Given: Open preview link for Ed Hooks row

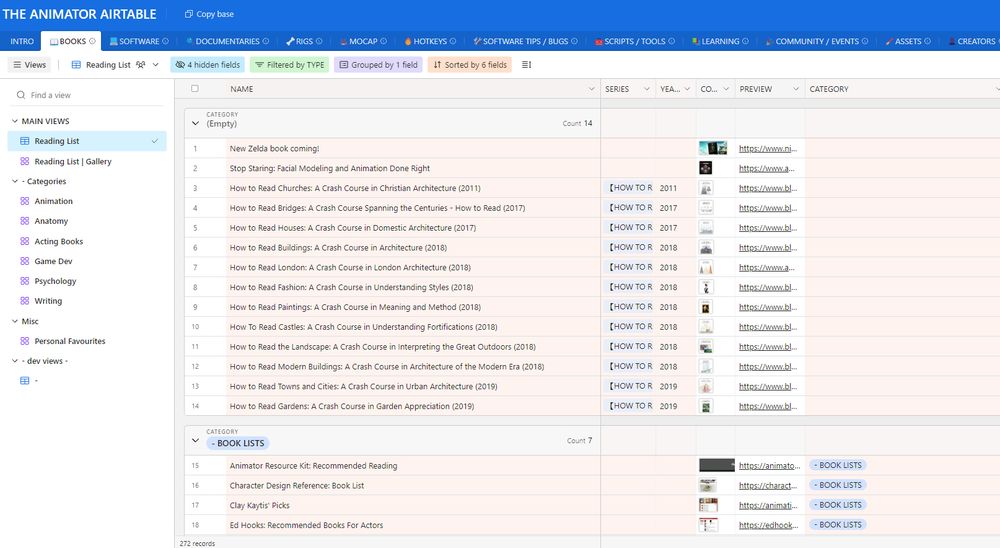Looking at the screenshot, I should [x=769, y=525].
